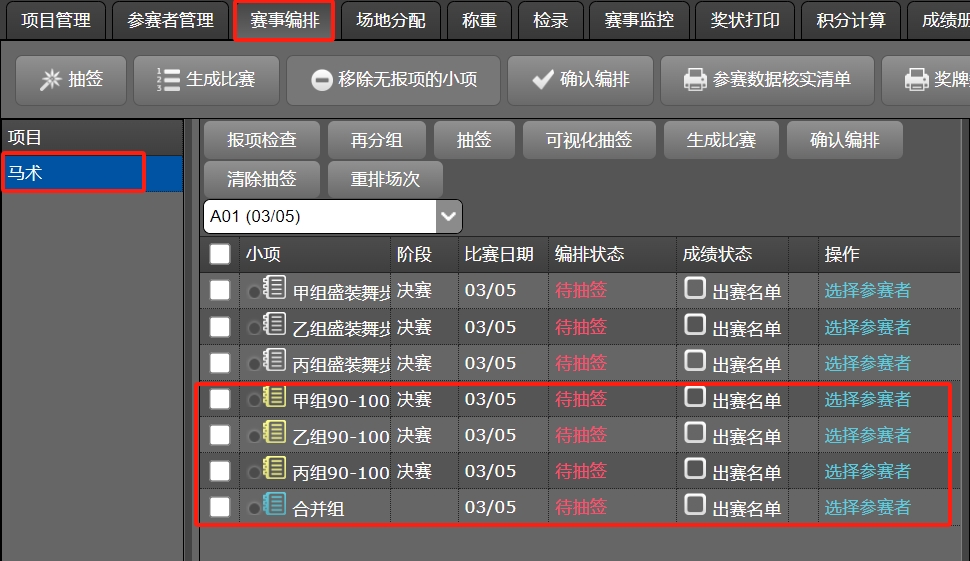970x561 pixels.
Task: Open the A01 (03/05) session dropdown
Action: (x=449, y=215)
